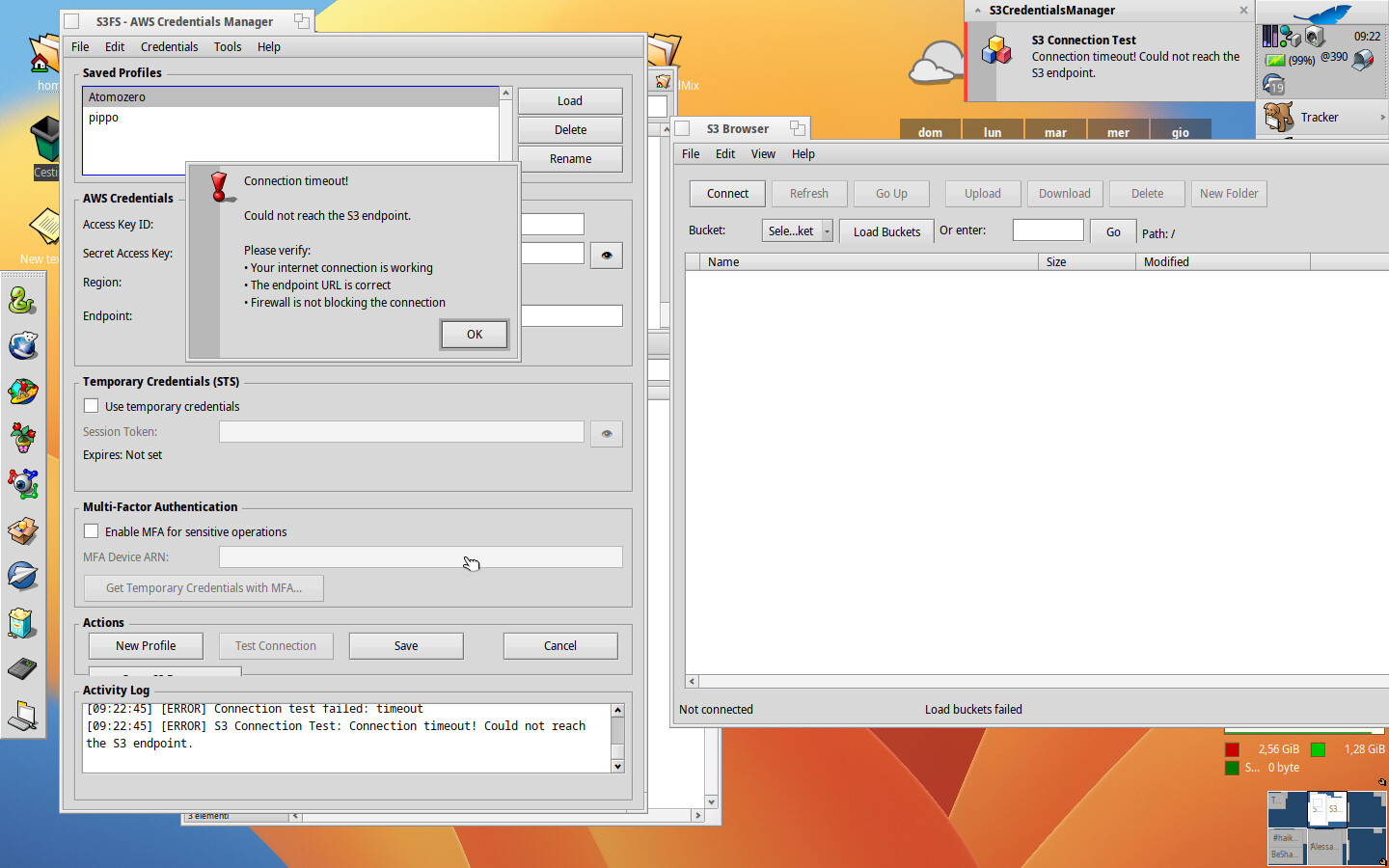Click the Load Buckets button
This screenshot has width=1389, height=868.
point(886,231)
